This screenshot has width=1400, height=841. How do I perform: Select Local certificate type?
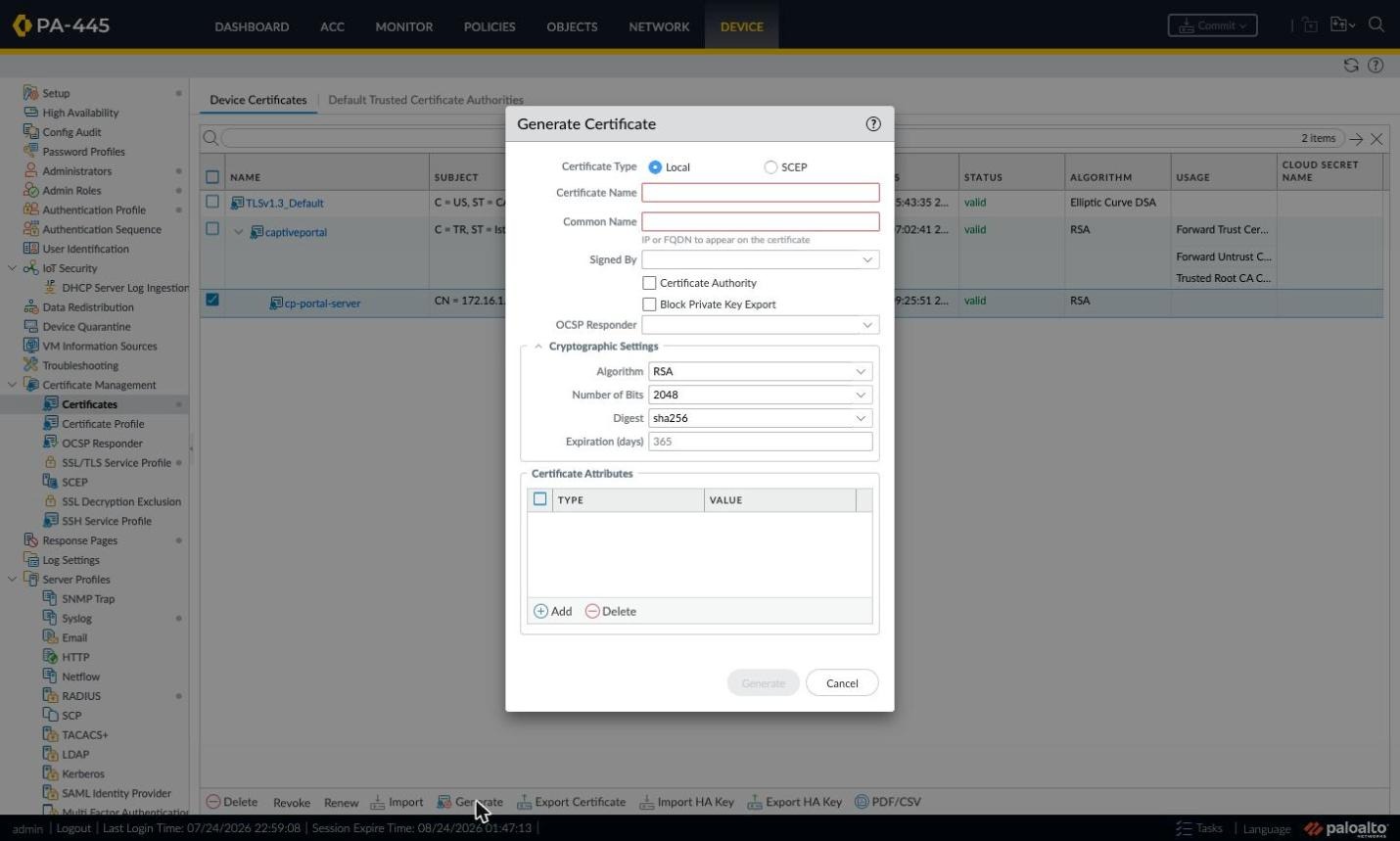(655, 167)
